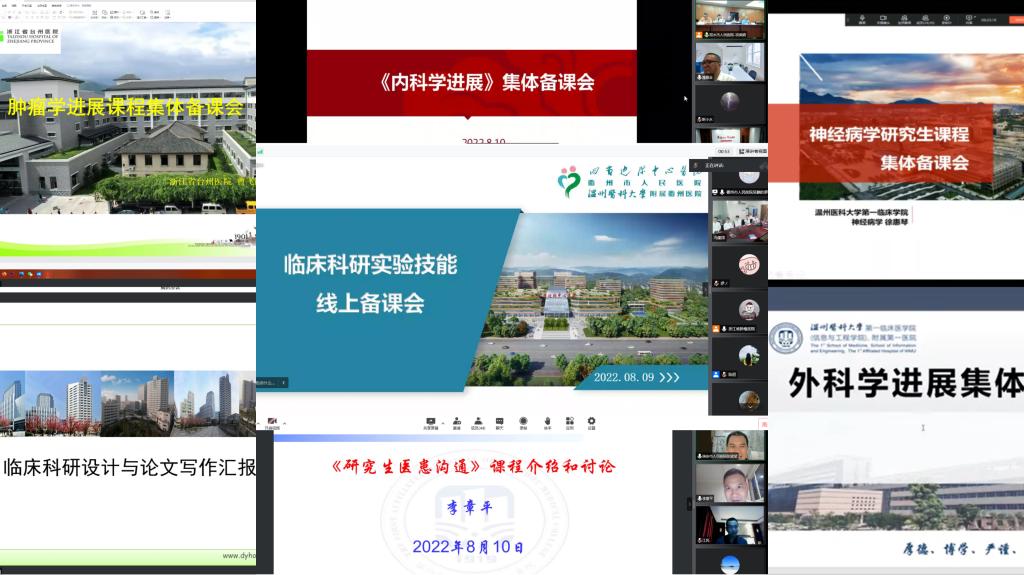Click the 外科学进展集体 slide title
The image size is (1024, 575).
905,383
